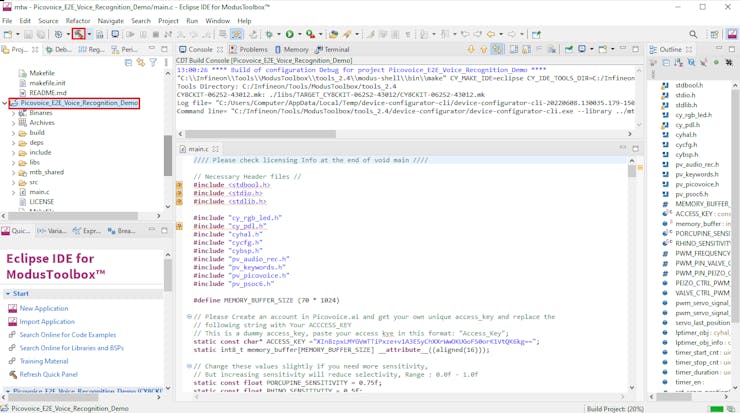Collapse the Picovoice_E2E_Voice_Recognition_Demo project

5,103
